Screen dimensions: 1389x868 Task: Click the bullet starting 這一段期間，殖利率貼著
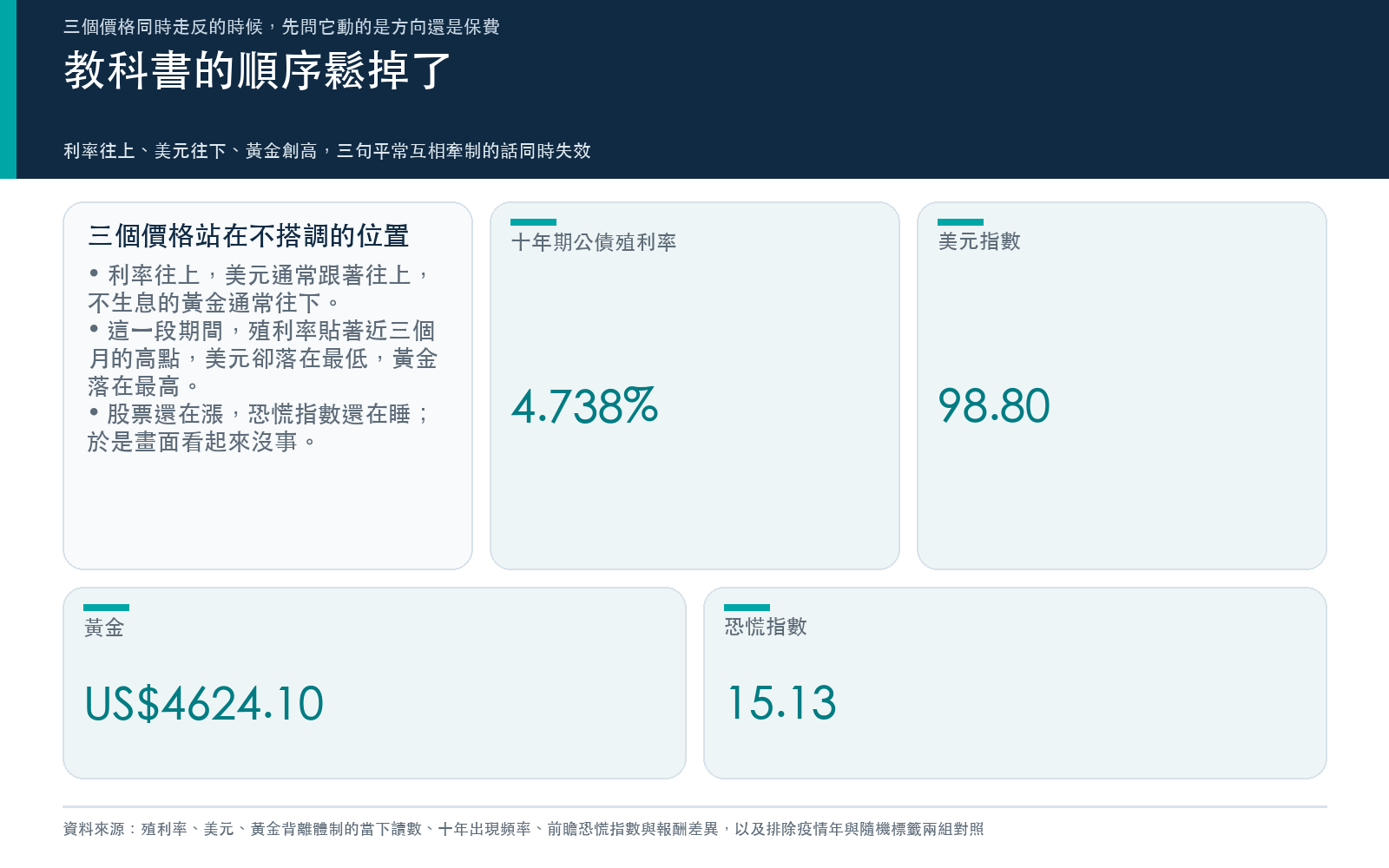(262, 358)
